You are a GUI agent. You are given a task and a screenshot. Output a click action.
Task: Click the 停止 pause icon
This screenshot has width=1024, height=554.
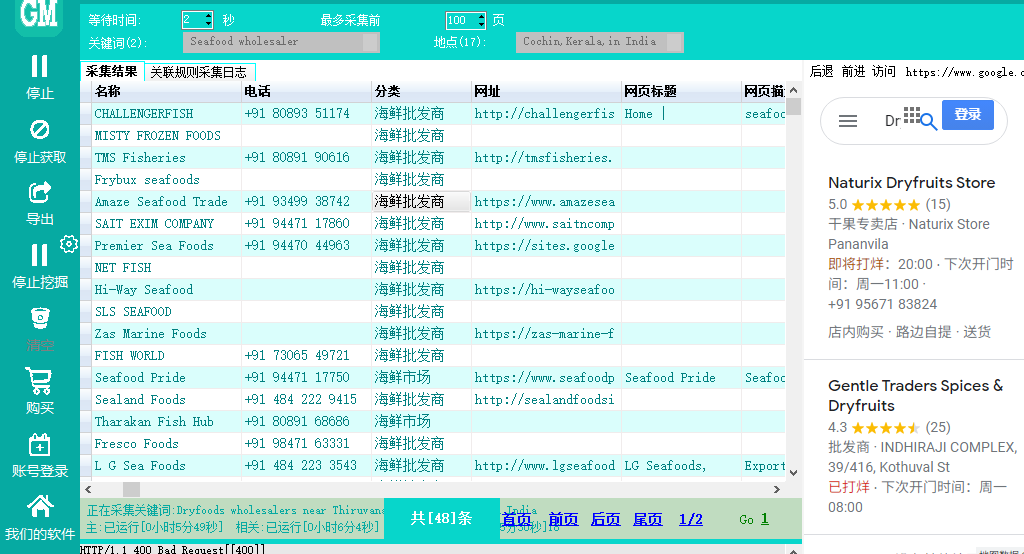coord(40,67)
